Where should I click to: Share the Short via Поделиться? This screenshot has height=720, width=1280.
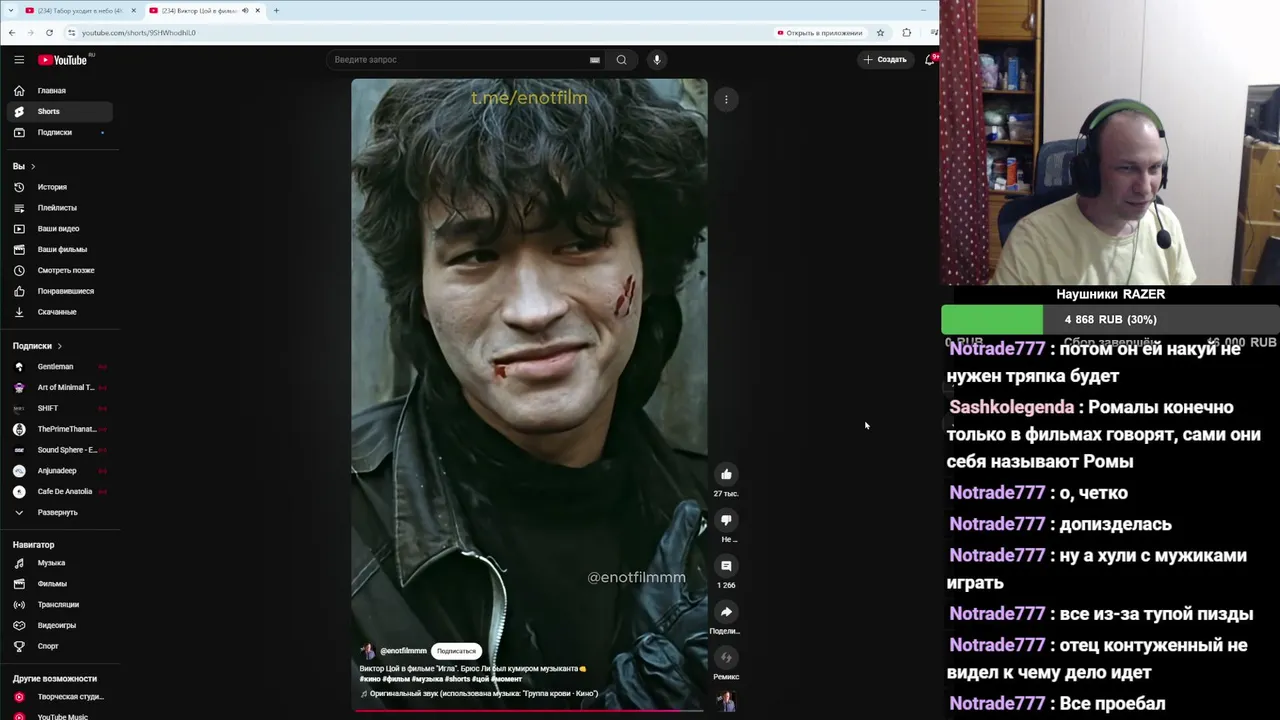(x=726, y=612)
